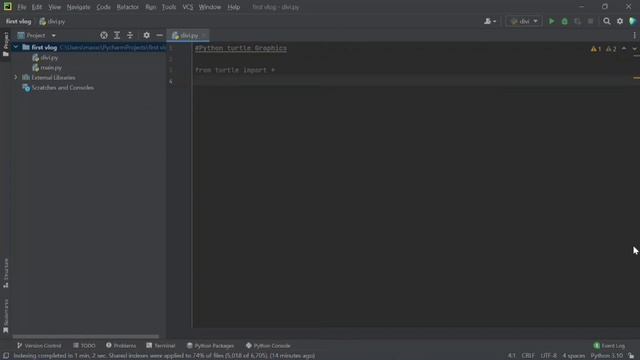Viewport: 640px width, 360px height.
Task: Click divi.py breadcrumb in navigation bar
Action: click(x=52, y=21)
